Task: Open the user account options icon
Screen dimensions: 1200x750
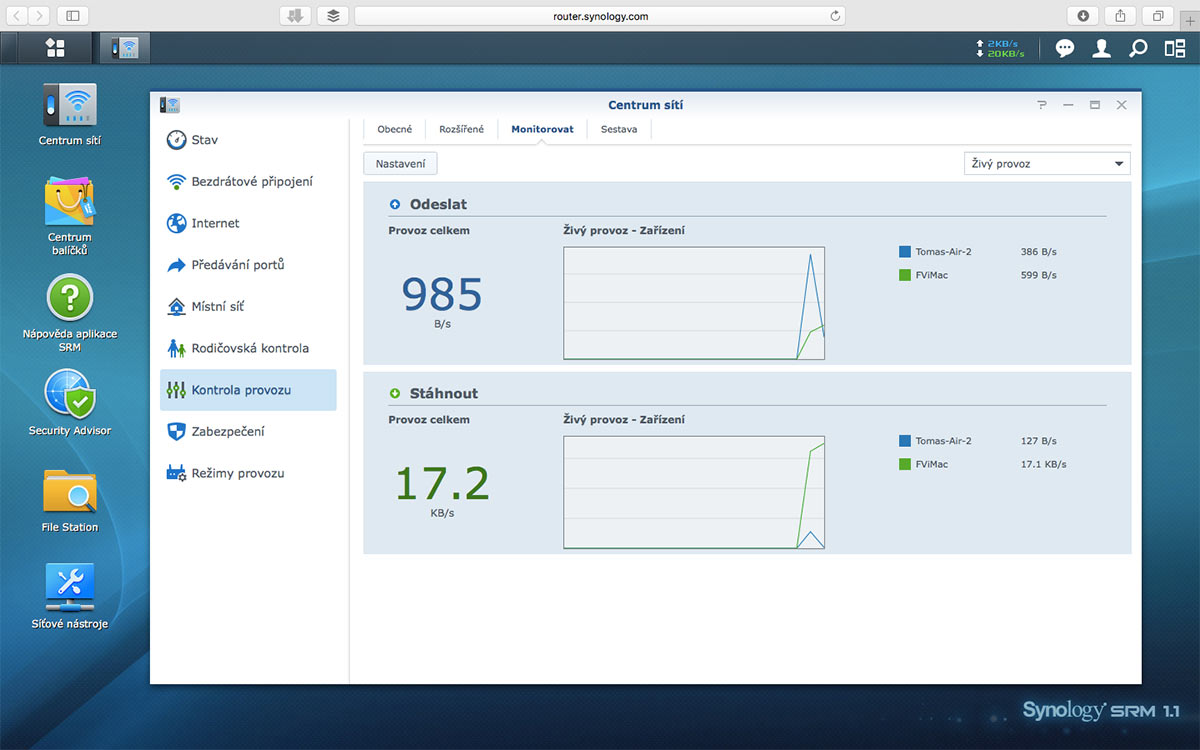Action: (x=1101, y=48)
